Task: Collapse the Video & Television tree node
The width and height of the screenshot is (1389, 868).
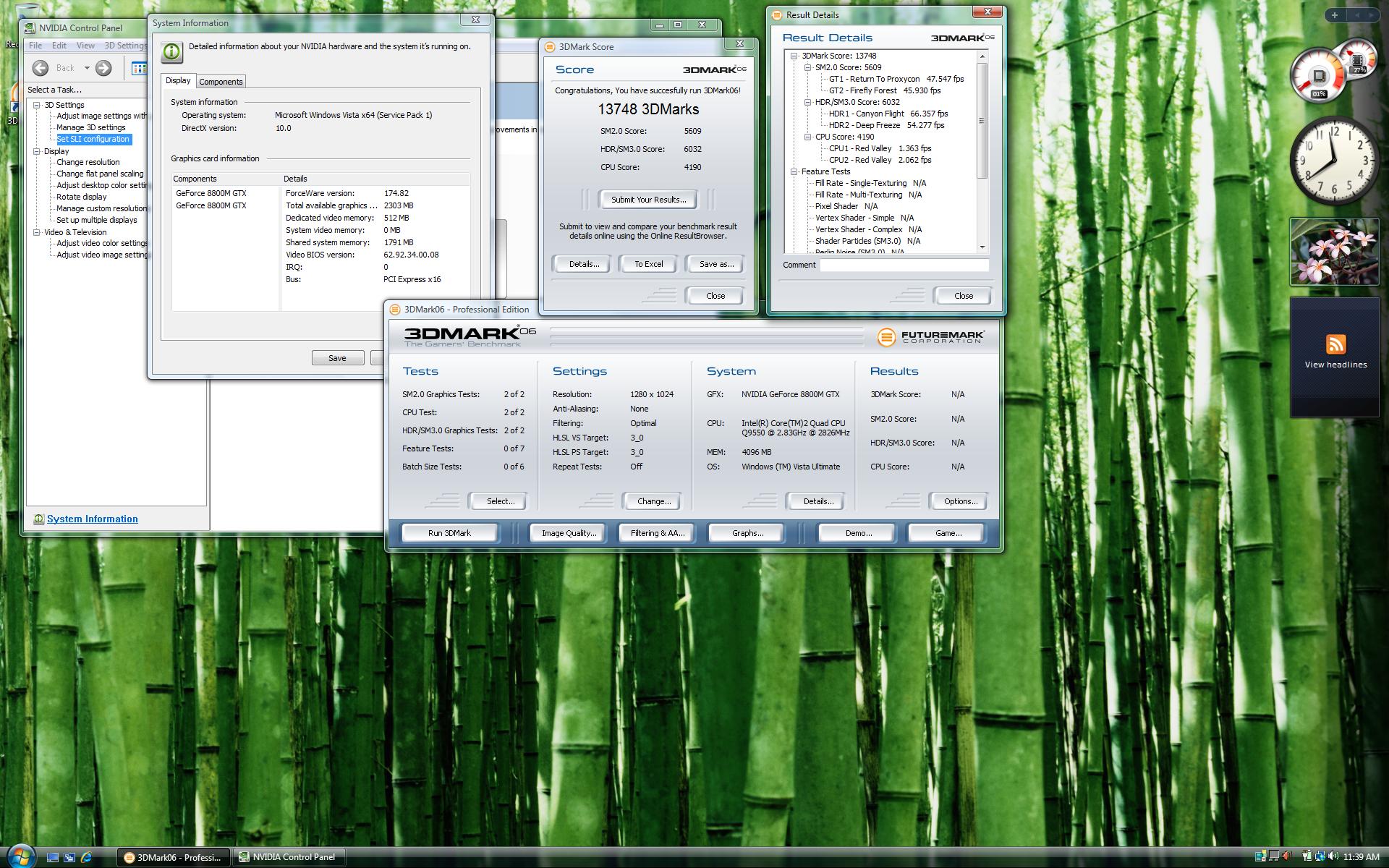Action: [x=37, y=232]
